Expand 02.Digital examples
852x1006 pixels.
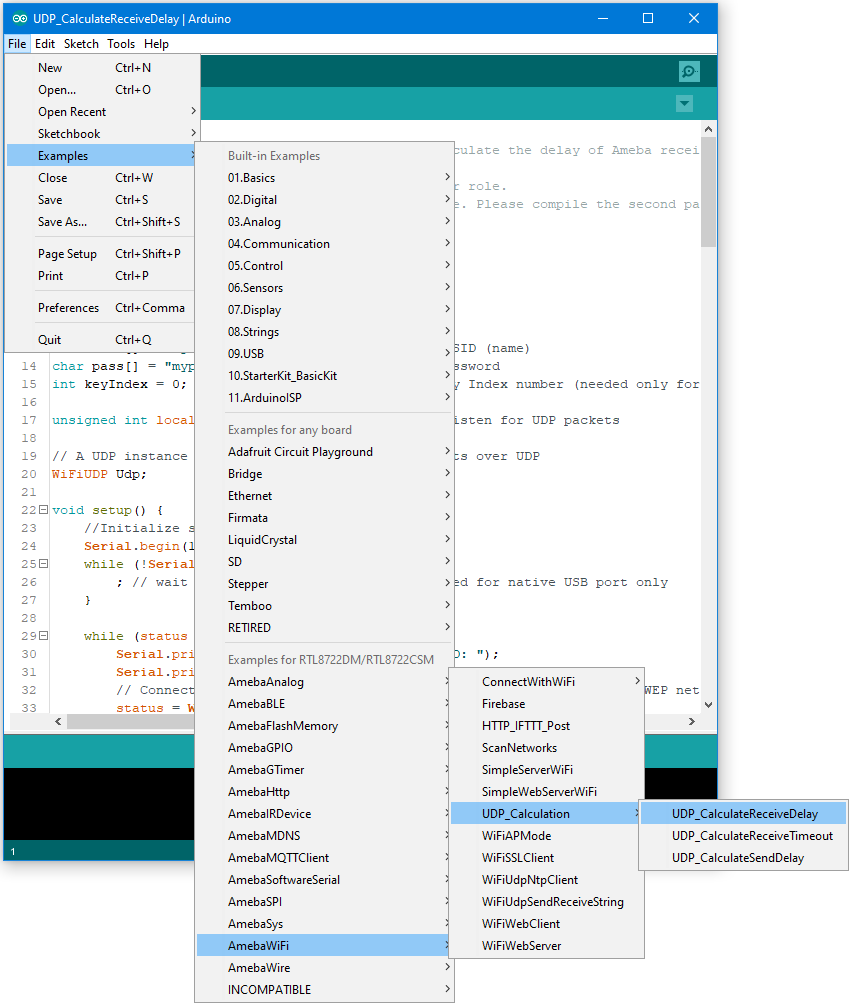(325, 200)
